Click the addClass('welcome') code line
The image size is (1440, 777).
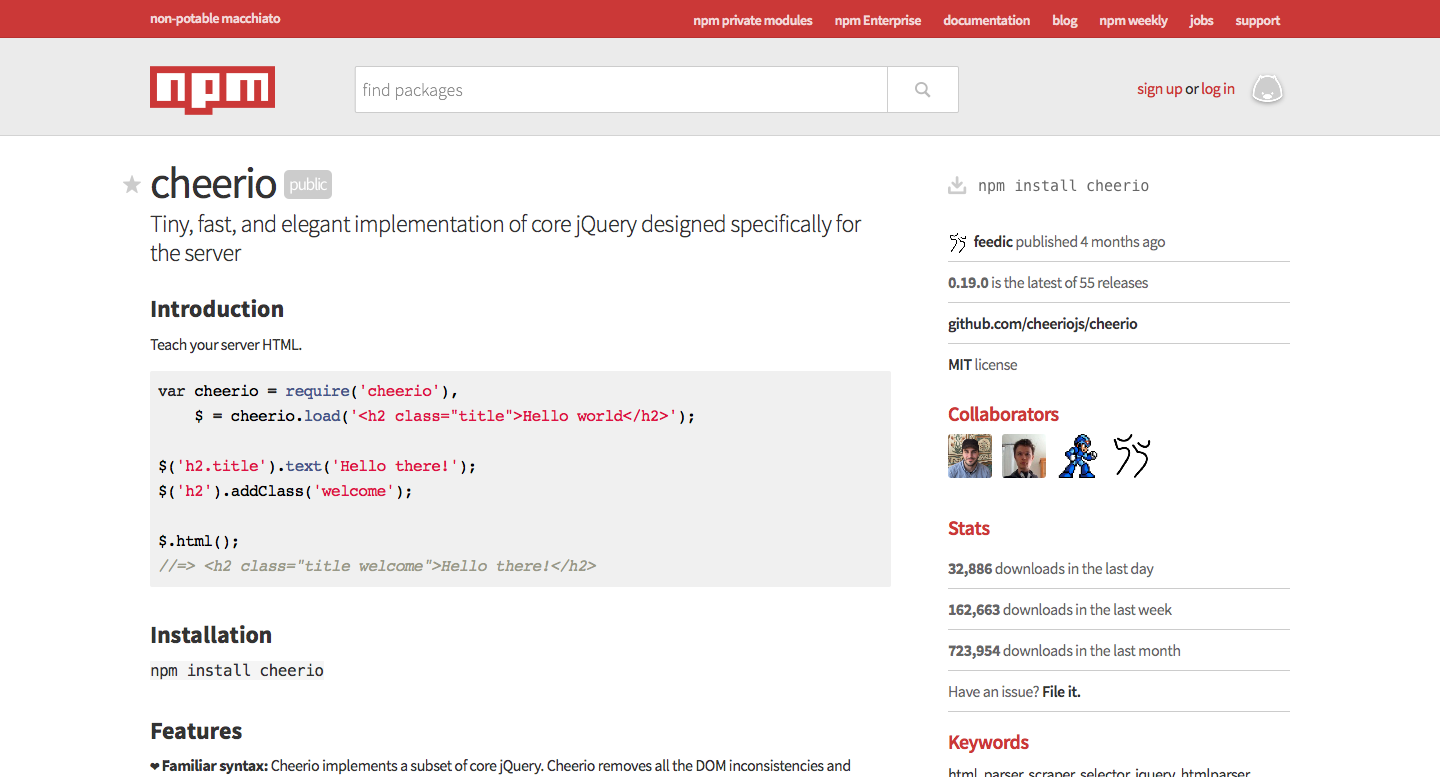285,491
